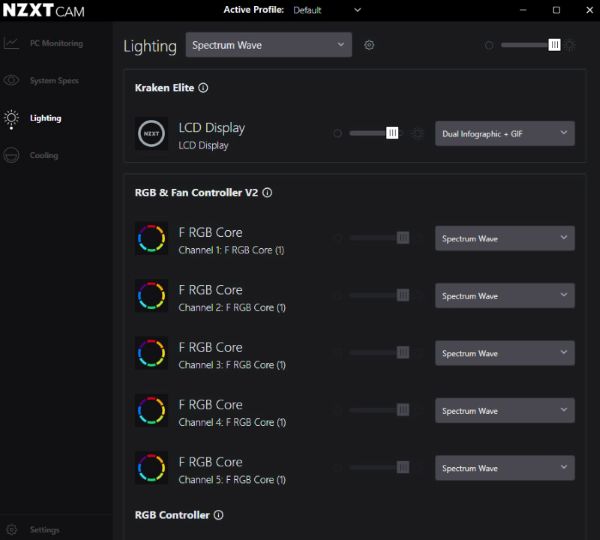Open the Dual Infographic + GIF dropdown
This screenshot has width=600, height=540.
(x=505, y=134)
